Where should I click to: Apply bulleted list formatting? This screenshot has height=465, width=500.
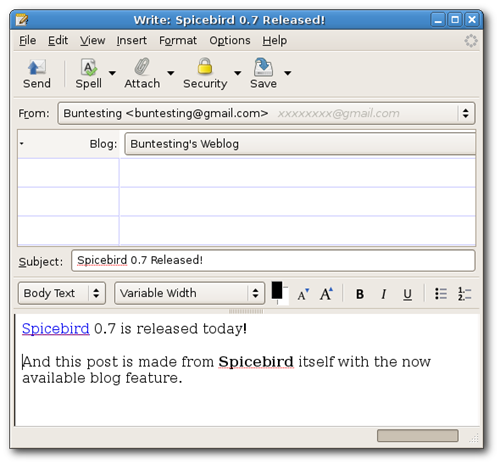click(441, 294)
